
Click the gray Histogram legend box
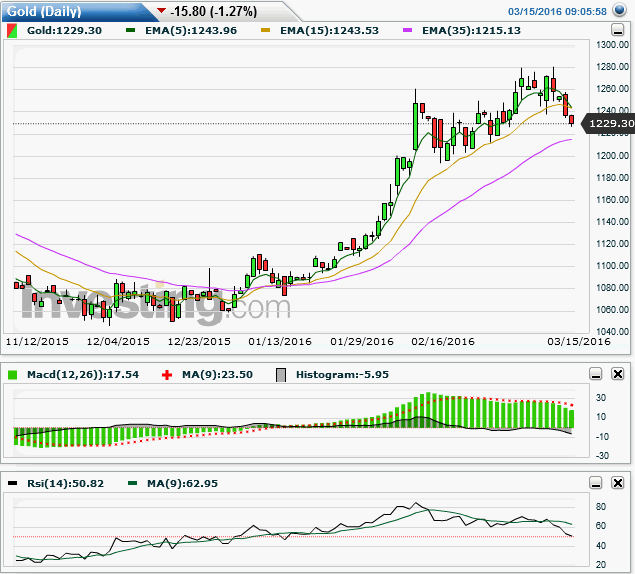(x=281, y=375)
